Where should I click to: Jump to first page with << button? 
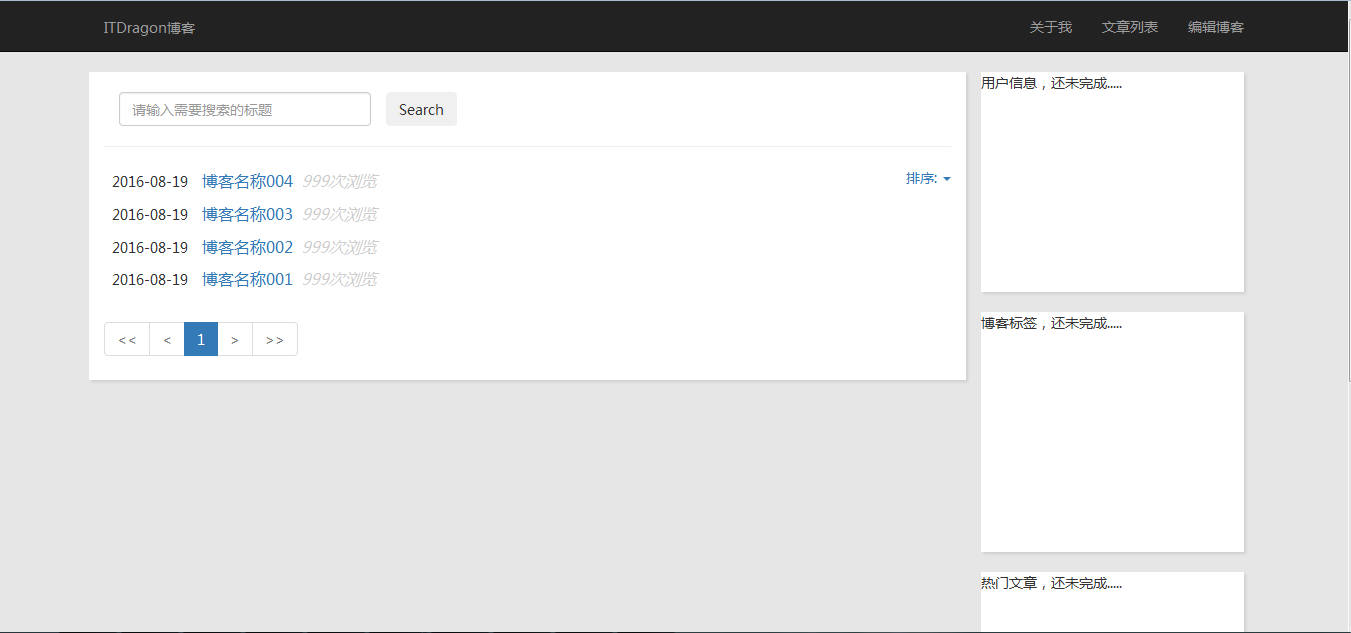(127, 339)
